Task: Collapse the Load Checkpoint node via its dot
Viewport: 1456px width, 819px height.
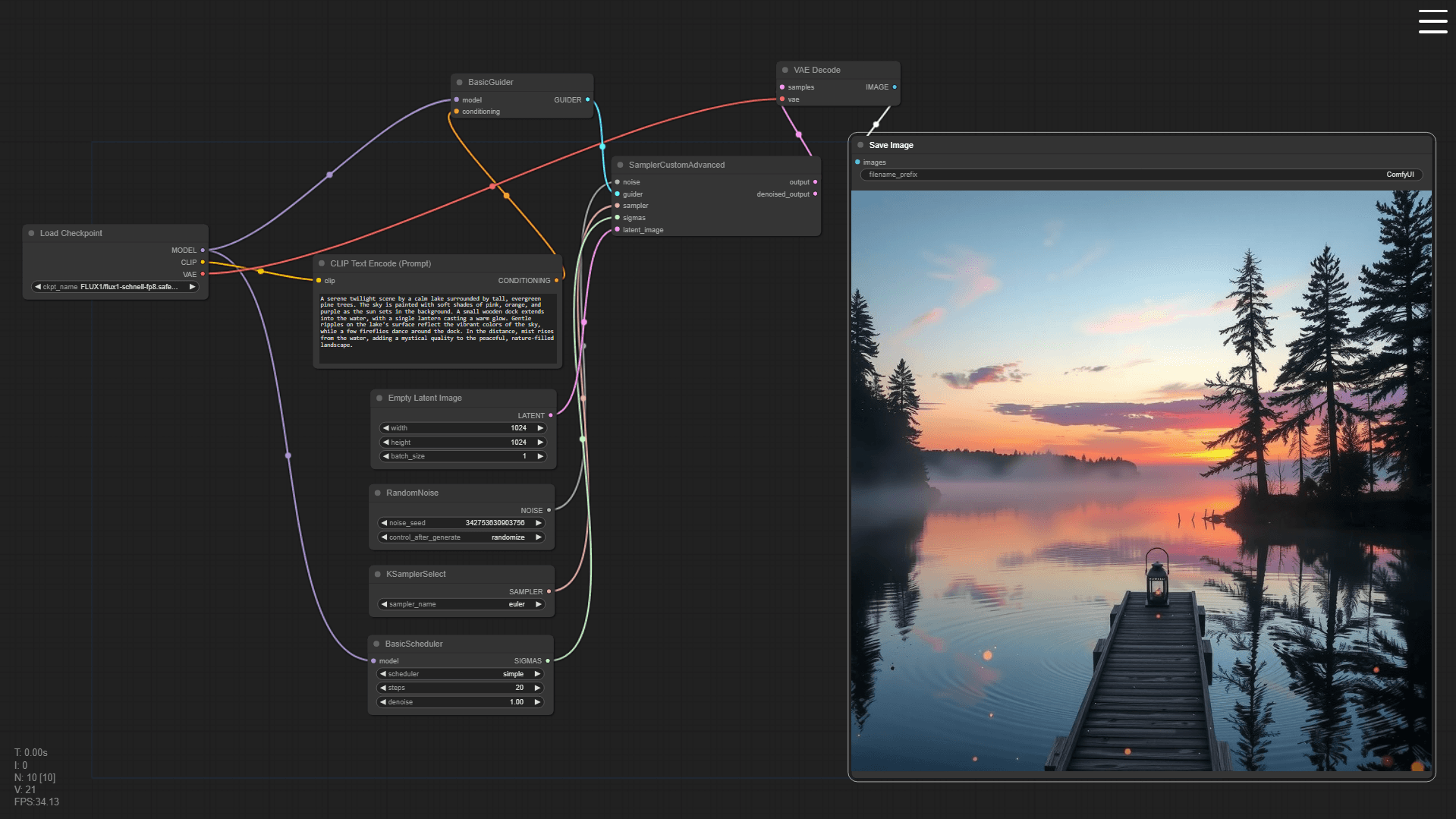Action: pos(31,233)
